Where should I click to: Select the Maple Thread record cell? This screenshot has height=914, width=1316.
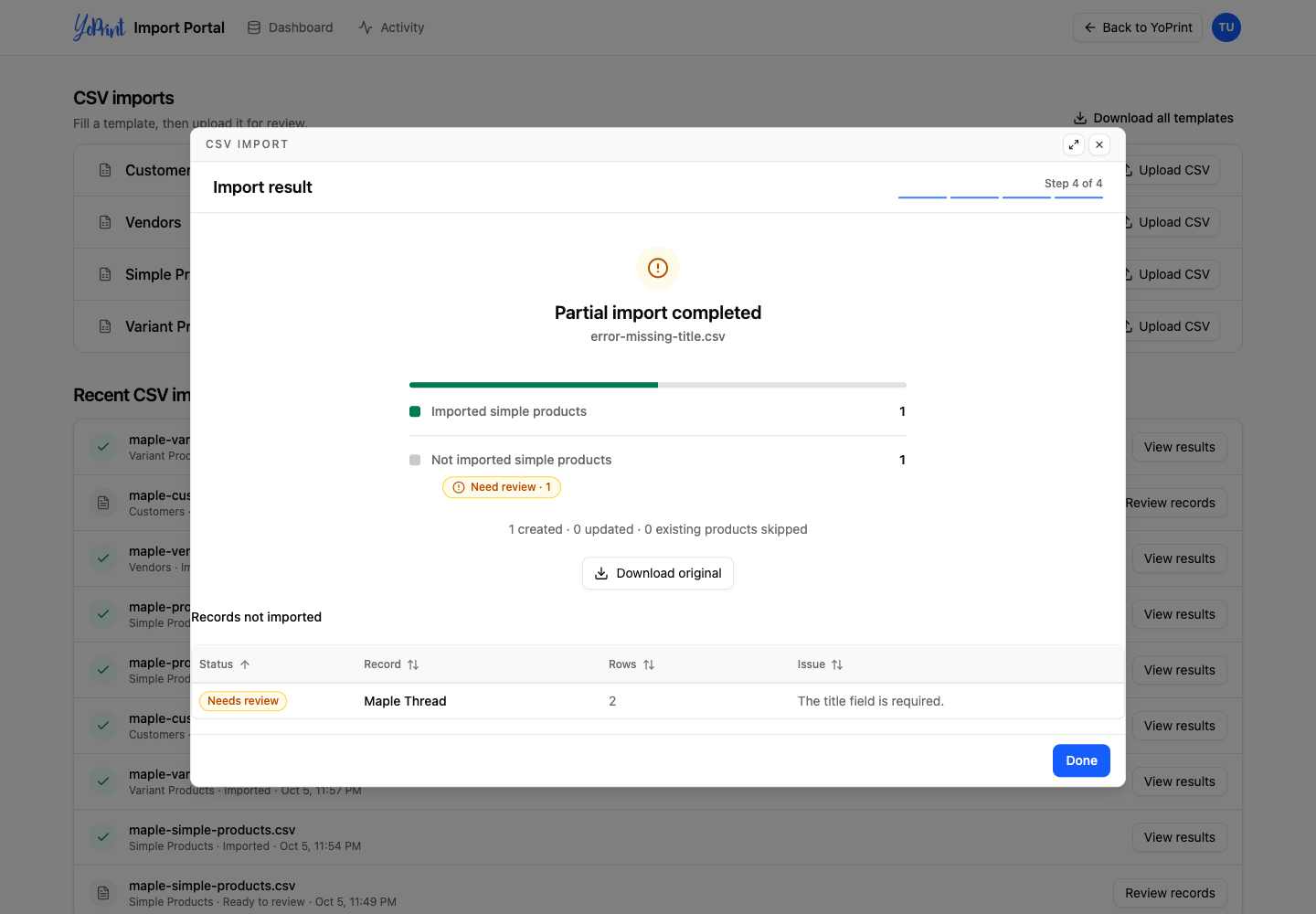[x=405, y=701]
